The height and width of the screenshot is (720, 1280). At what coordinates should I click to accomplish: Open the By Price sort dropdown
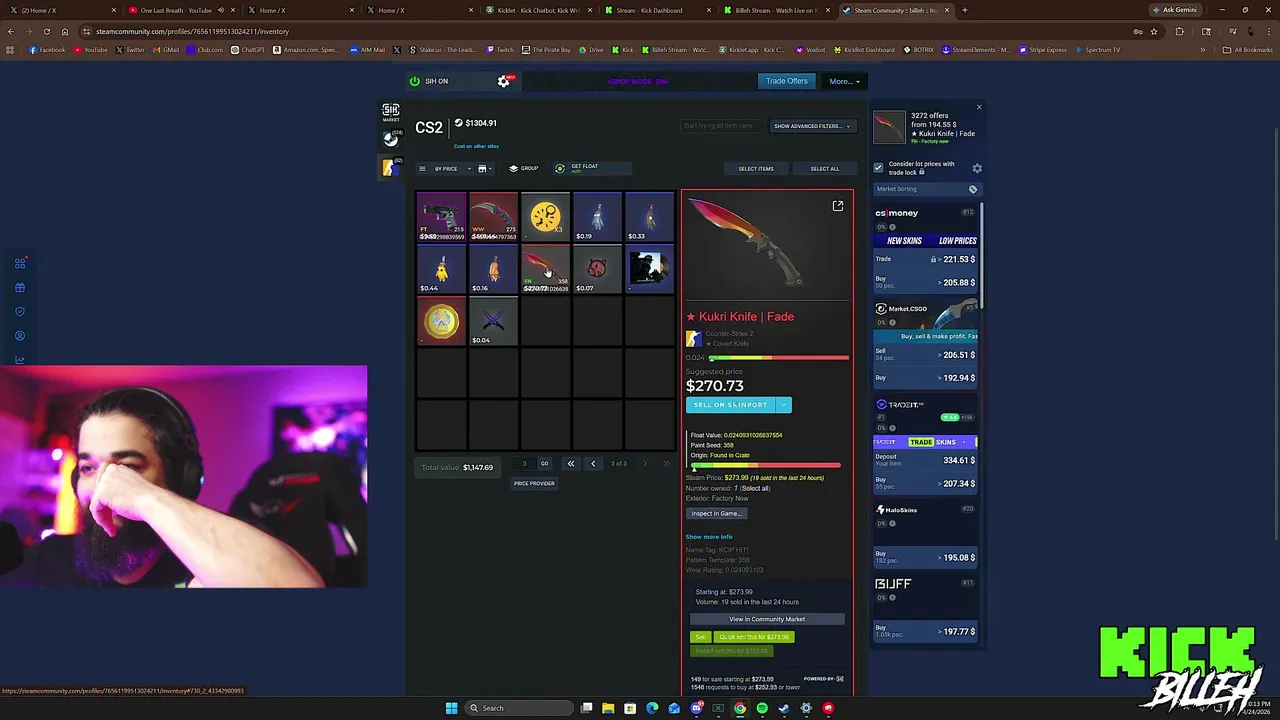point(444,168)
